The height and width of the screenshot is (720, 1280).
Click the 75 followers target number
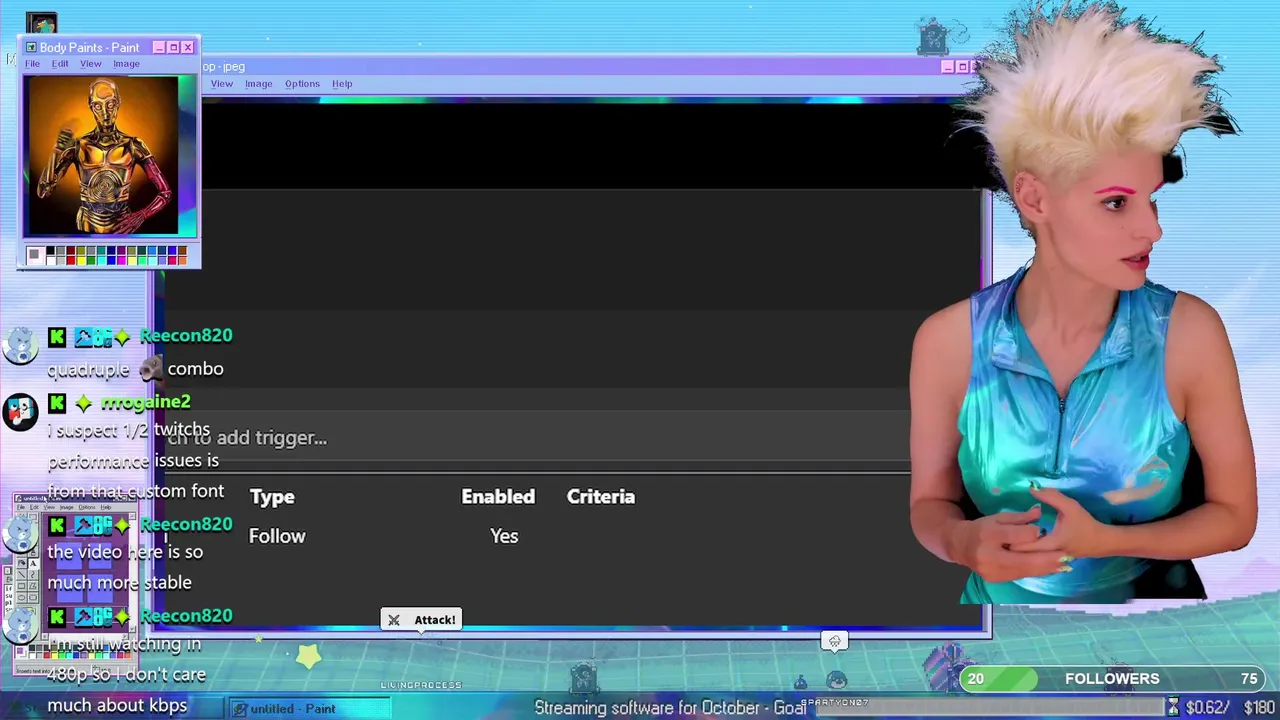coord(1249,679)
